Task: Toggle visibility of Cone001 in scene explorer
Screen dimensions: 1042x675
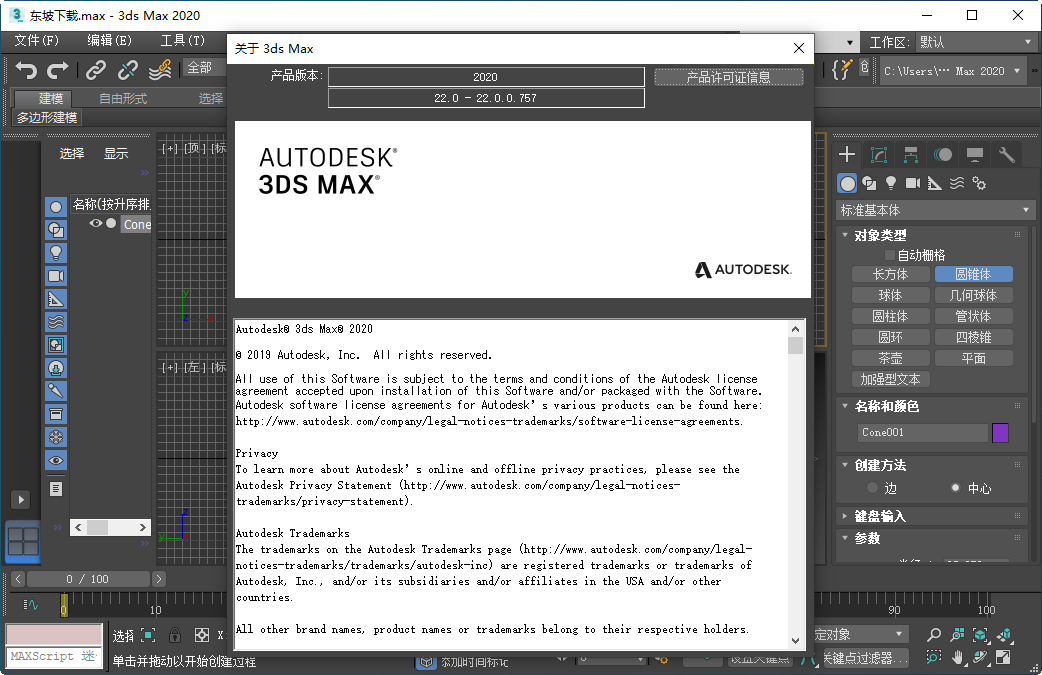Action: coord(95,223)
